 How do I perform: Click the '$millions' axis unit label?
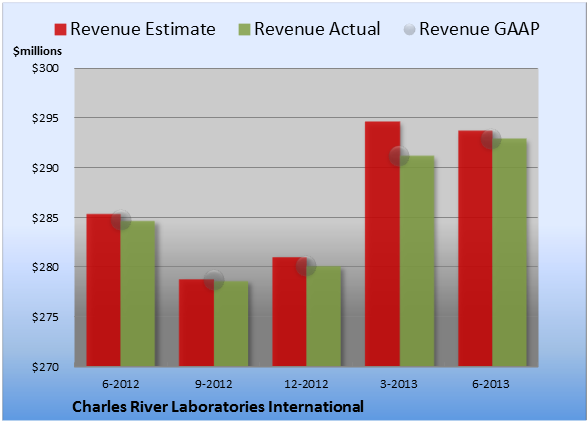pyautogui.click(x=37, y=51)
